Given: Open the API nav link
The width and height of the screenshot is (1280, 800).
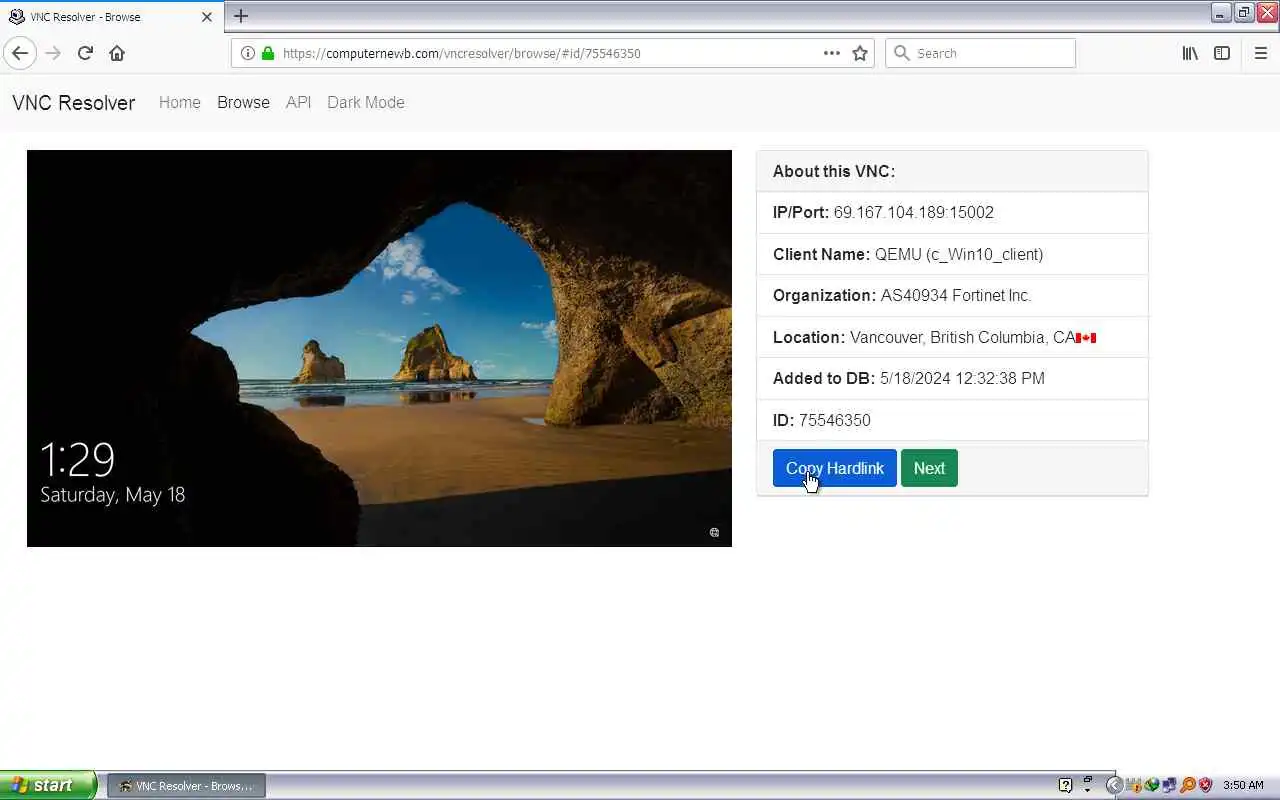Looking at the screenshot, I should tap(298, 102).
